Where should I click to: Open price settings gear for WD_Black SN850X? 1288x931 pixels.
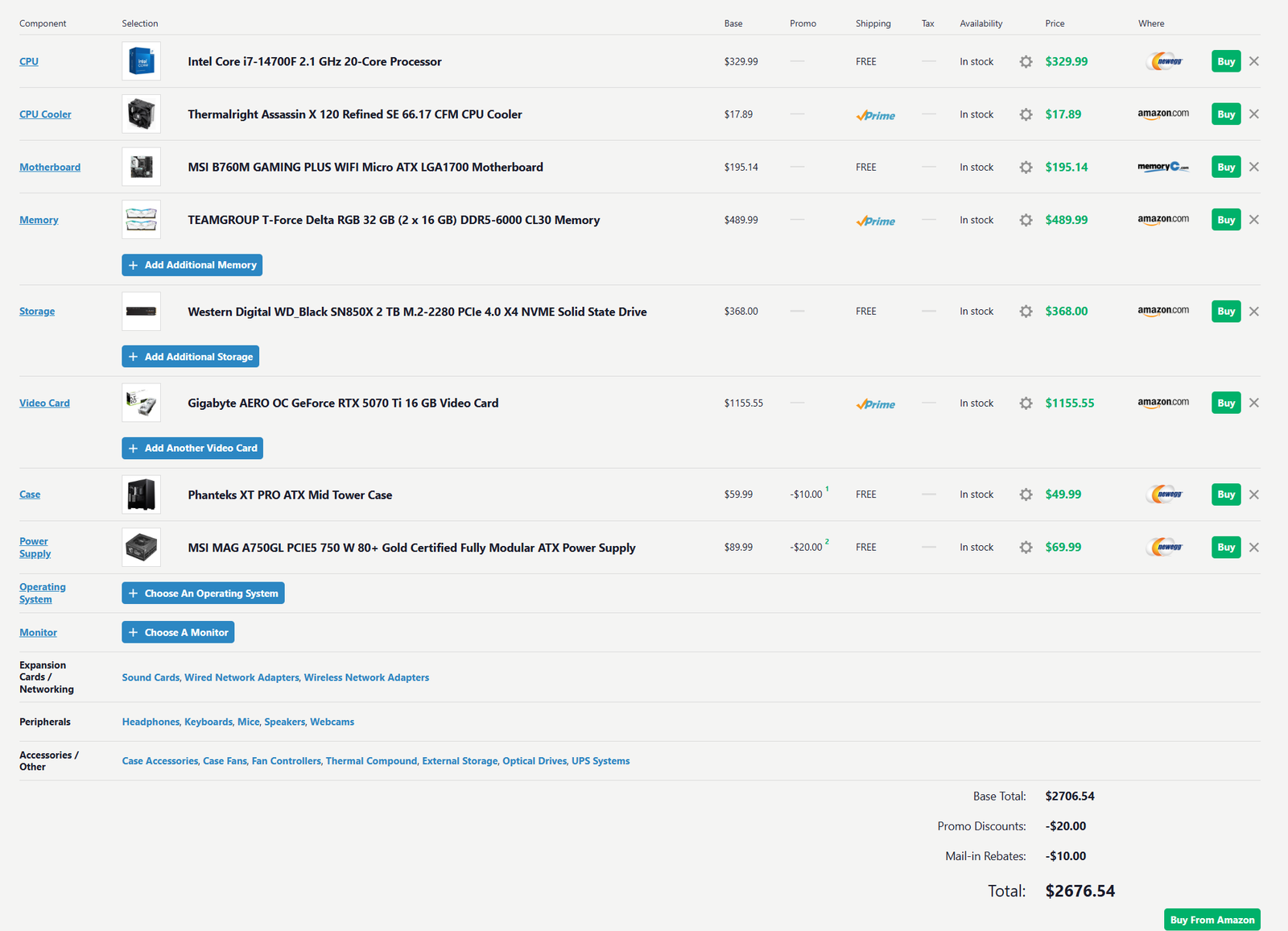pos(1026,312)
